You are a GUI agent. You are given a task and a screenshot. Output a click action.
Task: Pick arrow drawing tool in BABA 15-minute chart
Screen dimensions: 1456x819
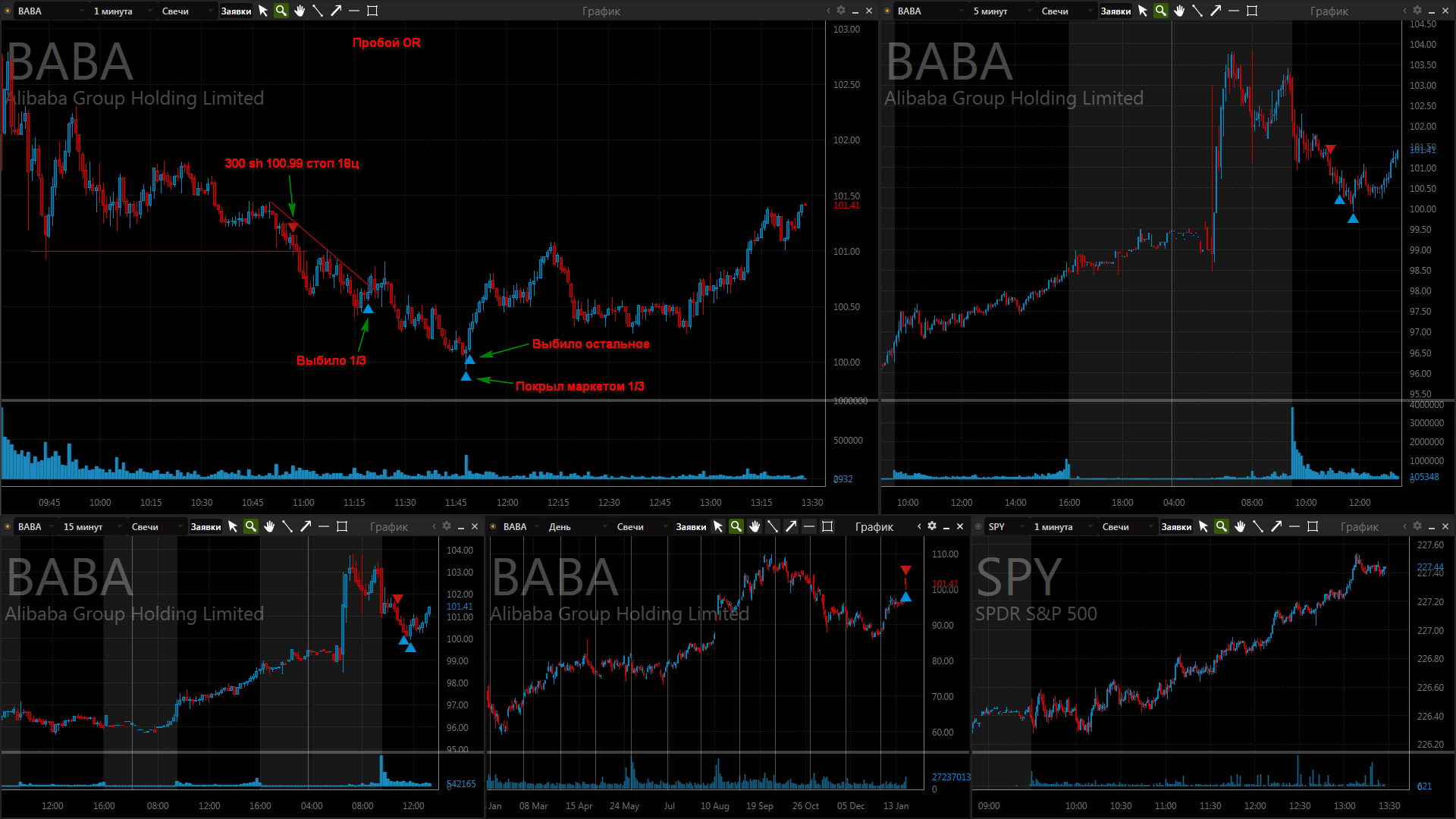pos(306,526)
